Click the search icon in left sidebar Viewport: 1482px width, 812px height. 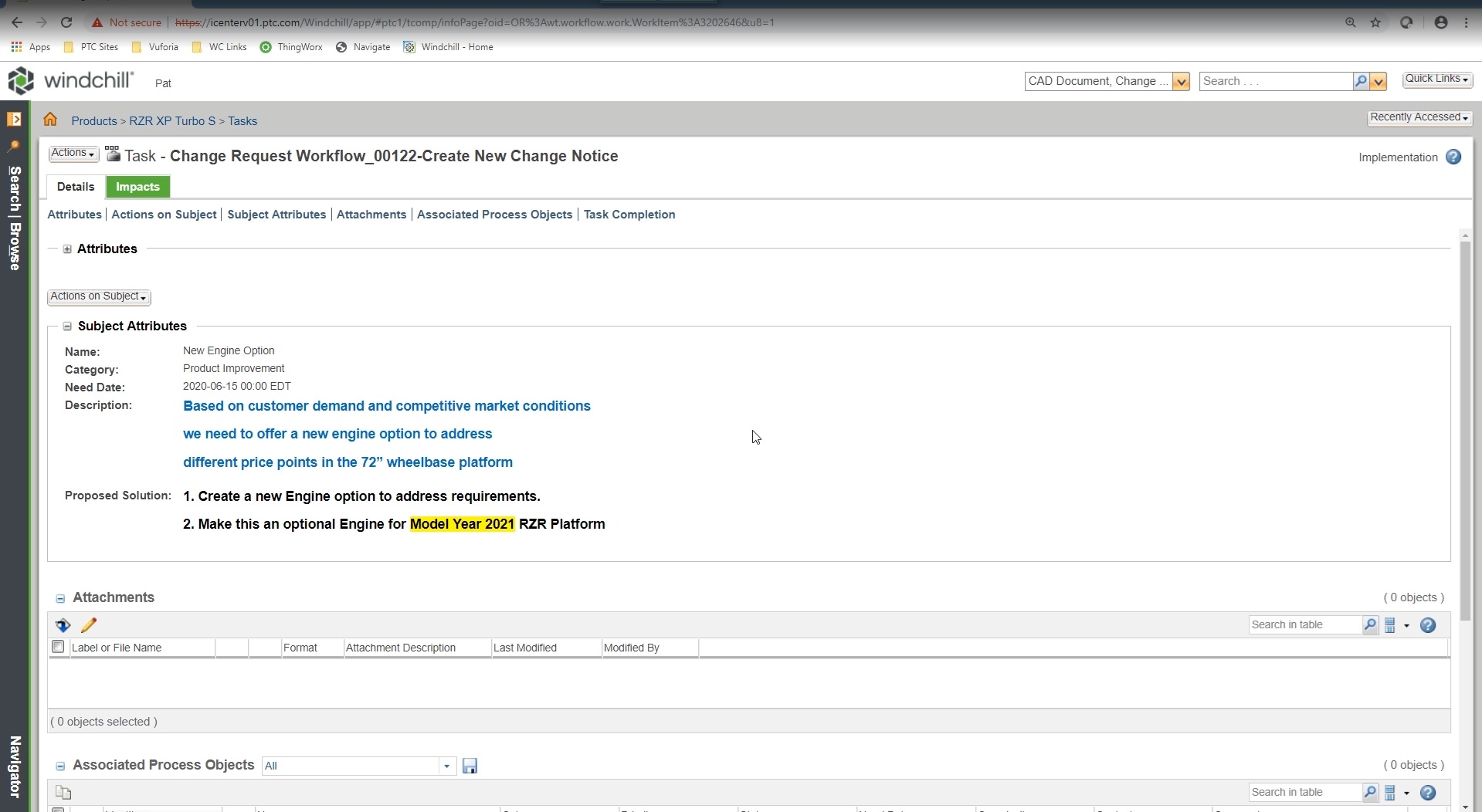point(14,146)
